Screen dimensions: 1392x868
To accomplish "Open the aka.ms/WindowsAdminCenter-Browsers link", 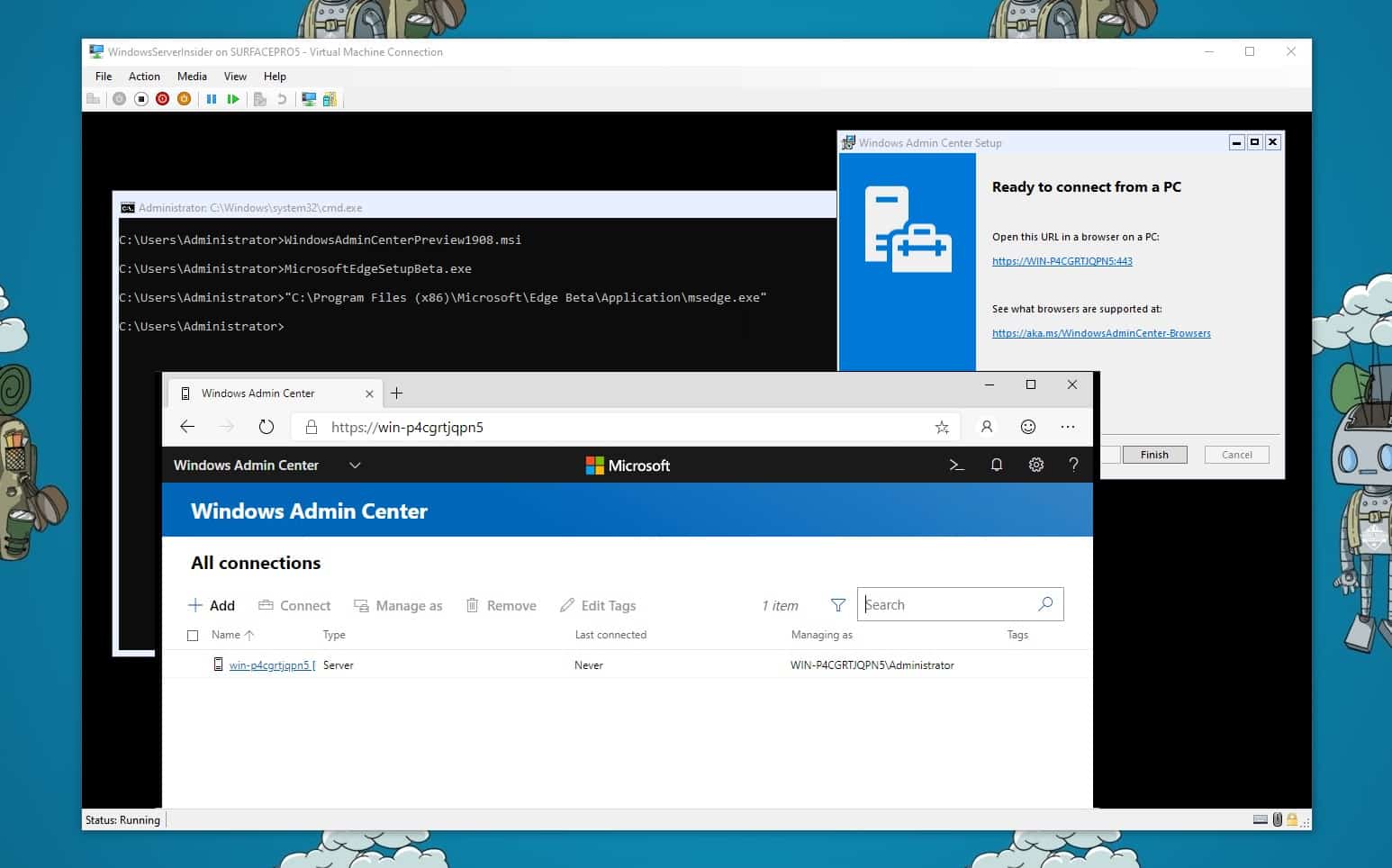I will (x=1101, y=333).
